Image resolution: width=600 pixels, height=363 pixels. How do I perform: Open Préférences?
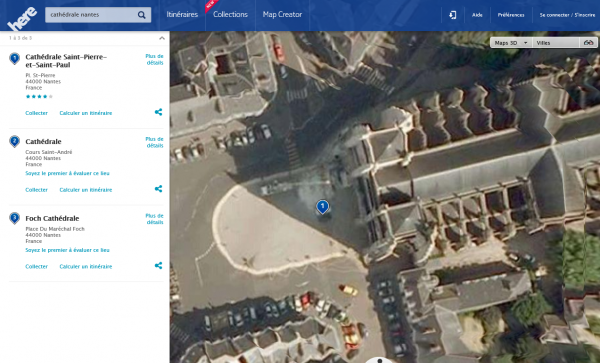pyautogui.click(x=511, y=15)
